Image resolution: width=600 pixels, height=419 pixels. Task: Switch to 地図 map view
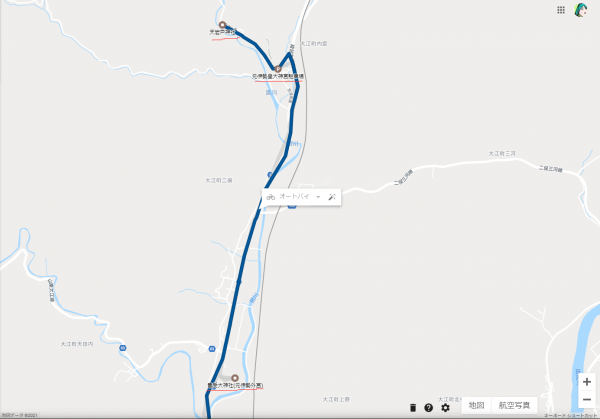tap(476, 405)
